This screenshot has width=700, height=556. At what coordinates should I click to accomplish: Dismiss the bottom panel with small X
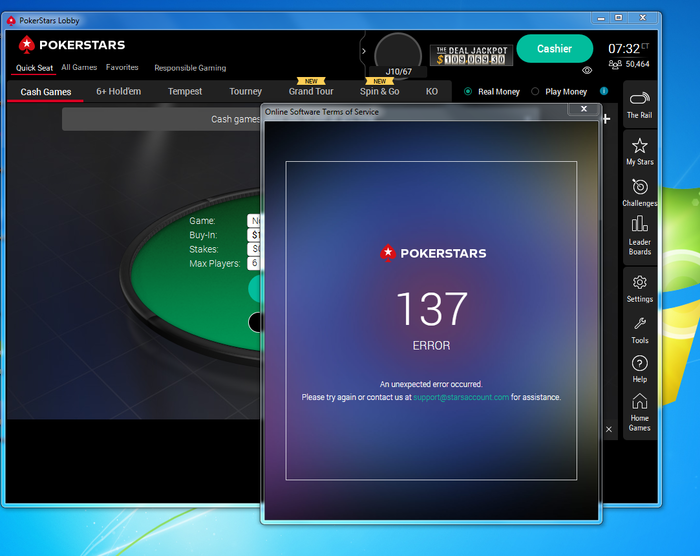tap(608, 429)
